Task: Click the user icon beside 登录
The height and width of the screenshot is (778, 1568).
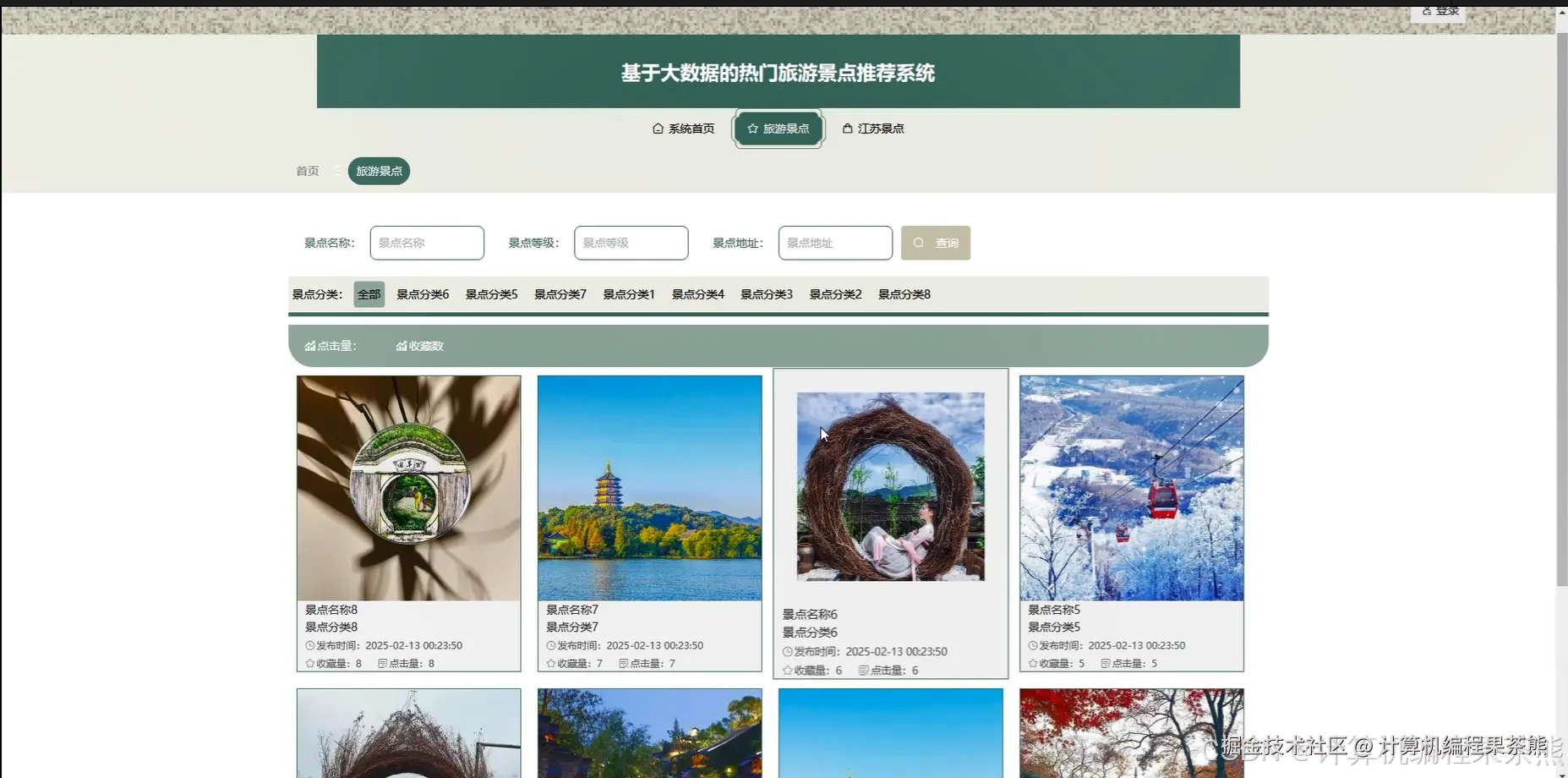Action: pos(1429,10)
